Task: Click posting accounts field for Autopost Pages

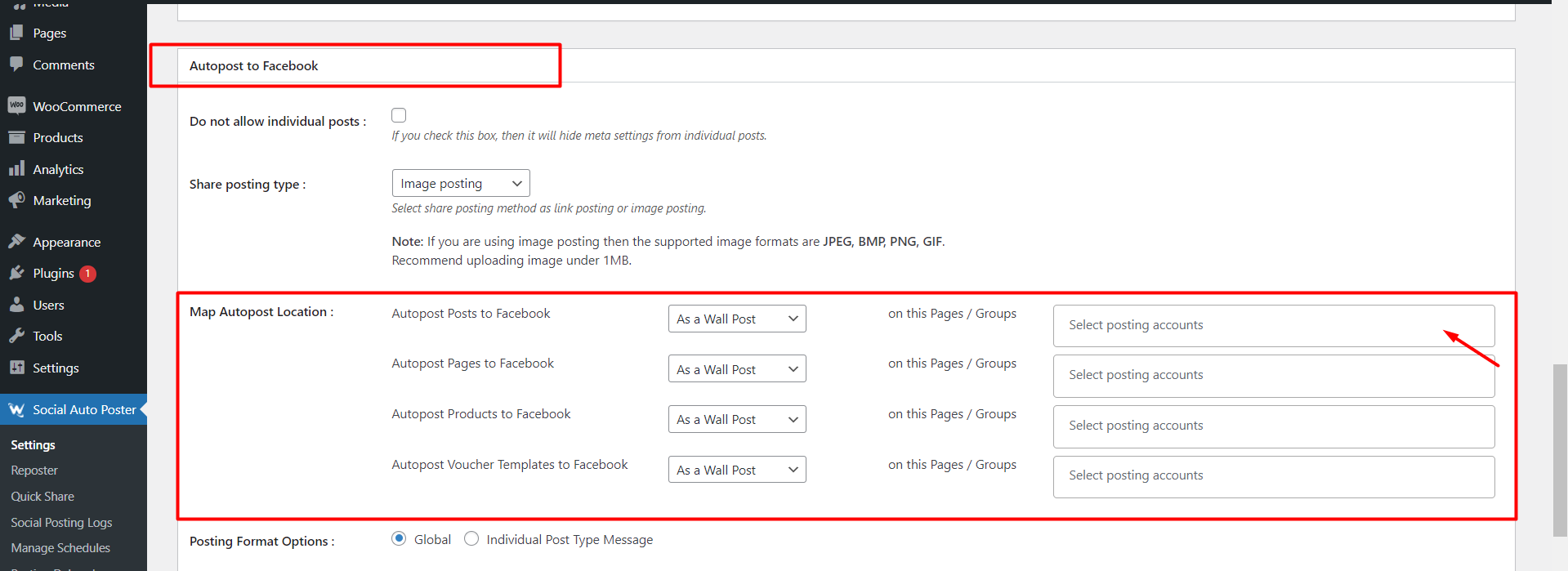Action: tap(1273, 375)
